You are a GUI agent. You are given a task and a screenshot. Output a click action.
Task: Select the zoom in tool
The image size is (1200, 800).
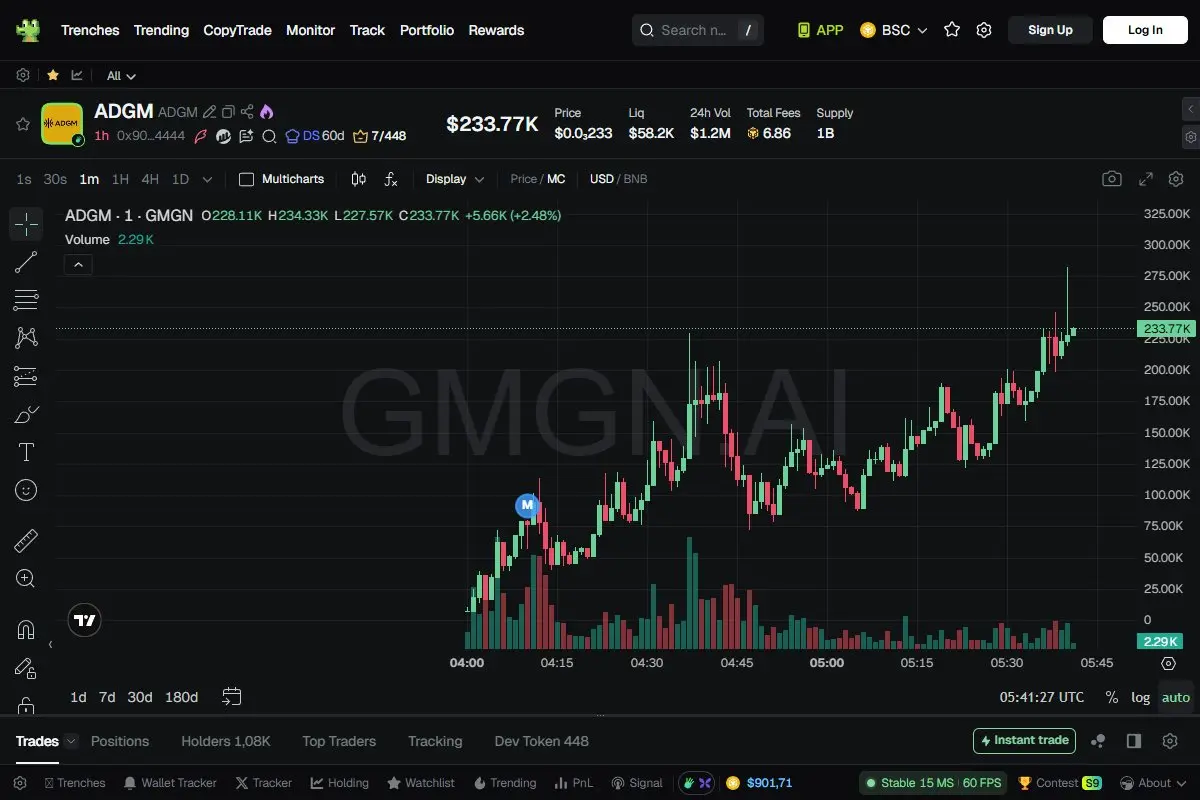coord(26,579)
